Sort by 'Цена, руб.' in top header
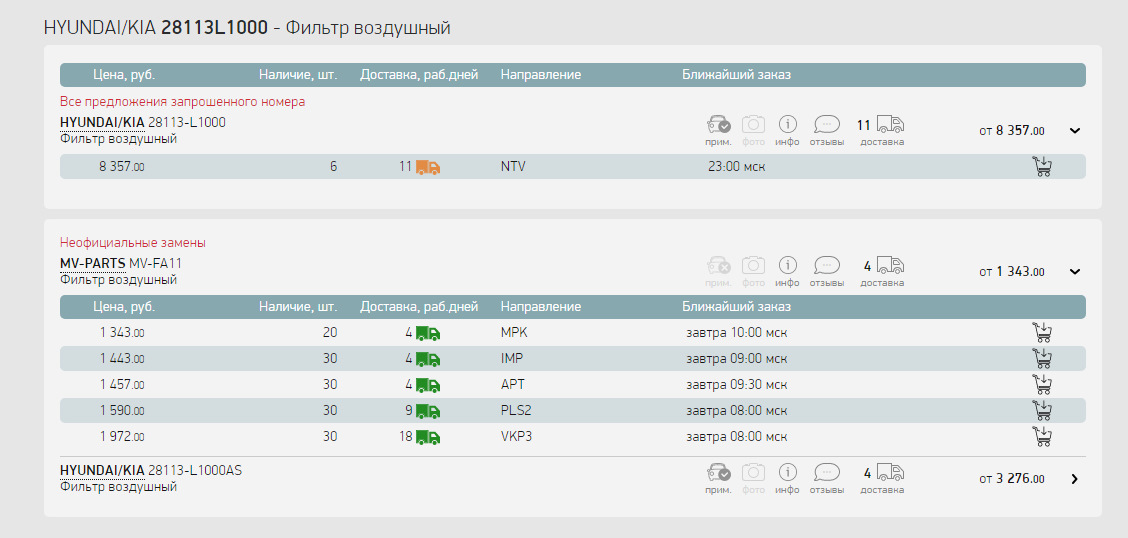 point(124,75)
